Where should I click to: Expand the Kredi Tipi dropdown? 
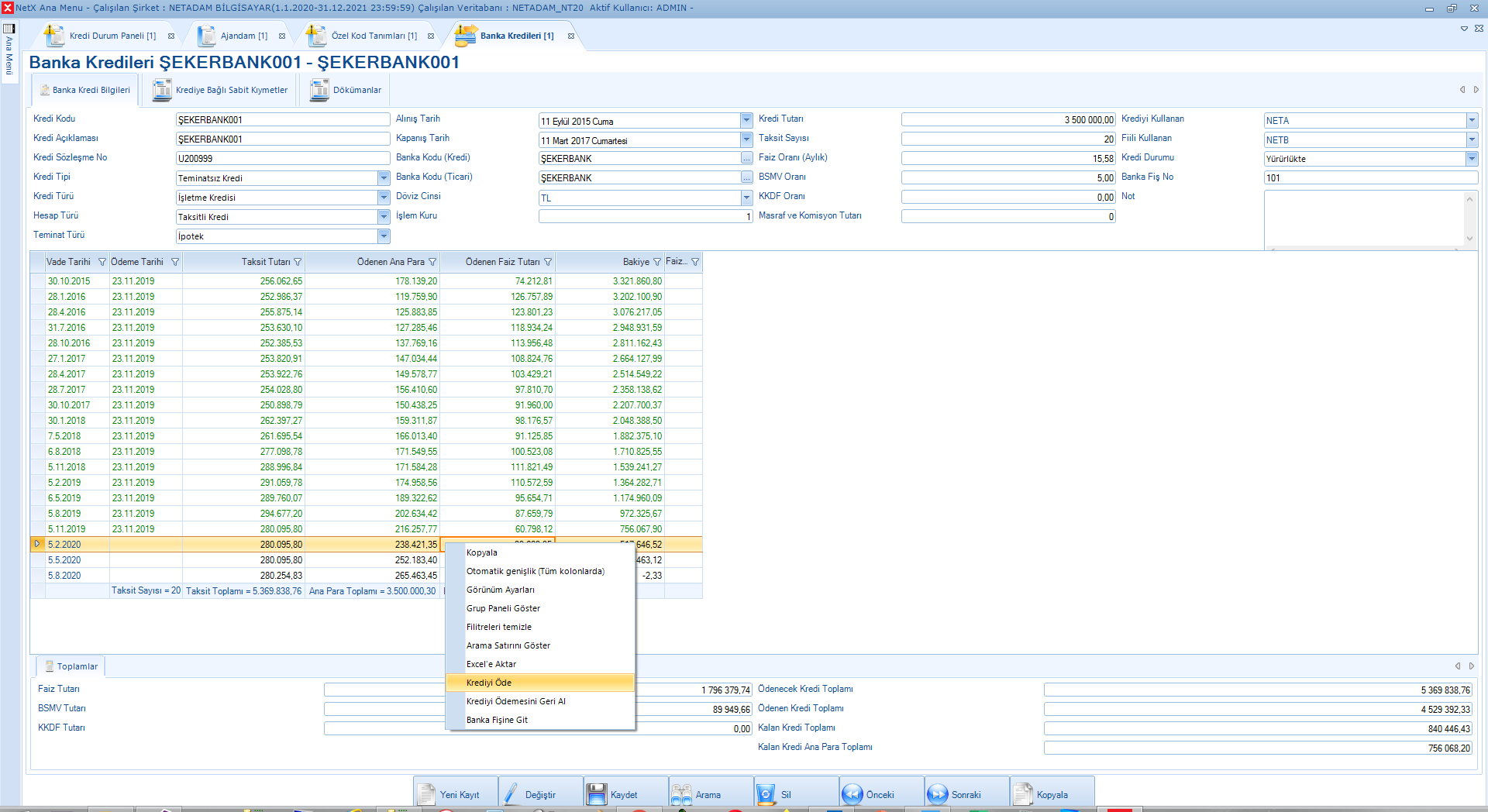(x=384, y=178)
